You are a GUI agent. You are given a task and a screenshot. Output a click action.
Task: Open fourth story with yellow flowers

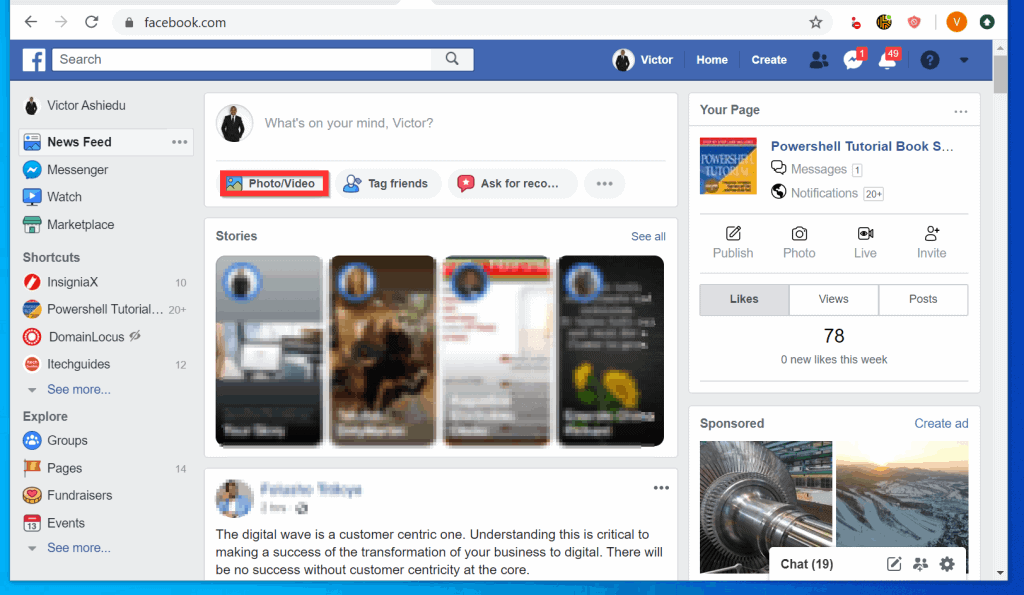tap(611, 351)
